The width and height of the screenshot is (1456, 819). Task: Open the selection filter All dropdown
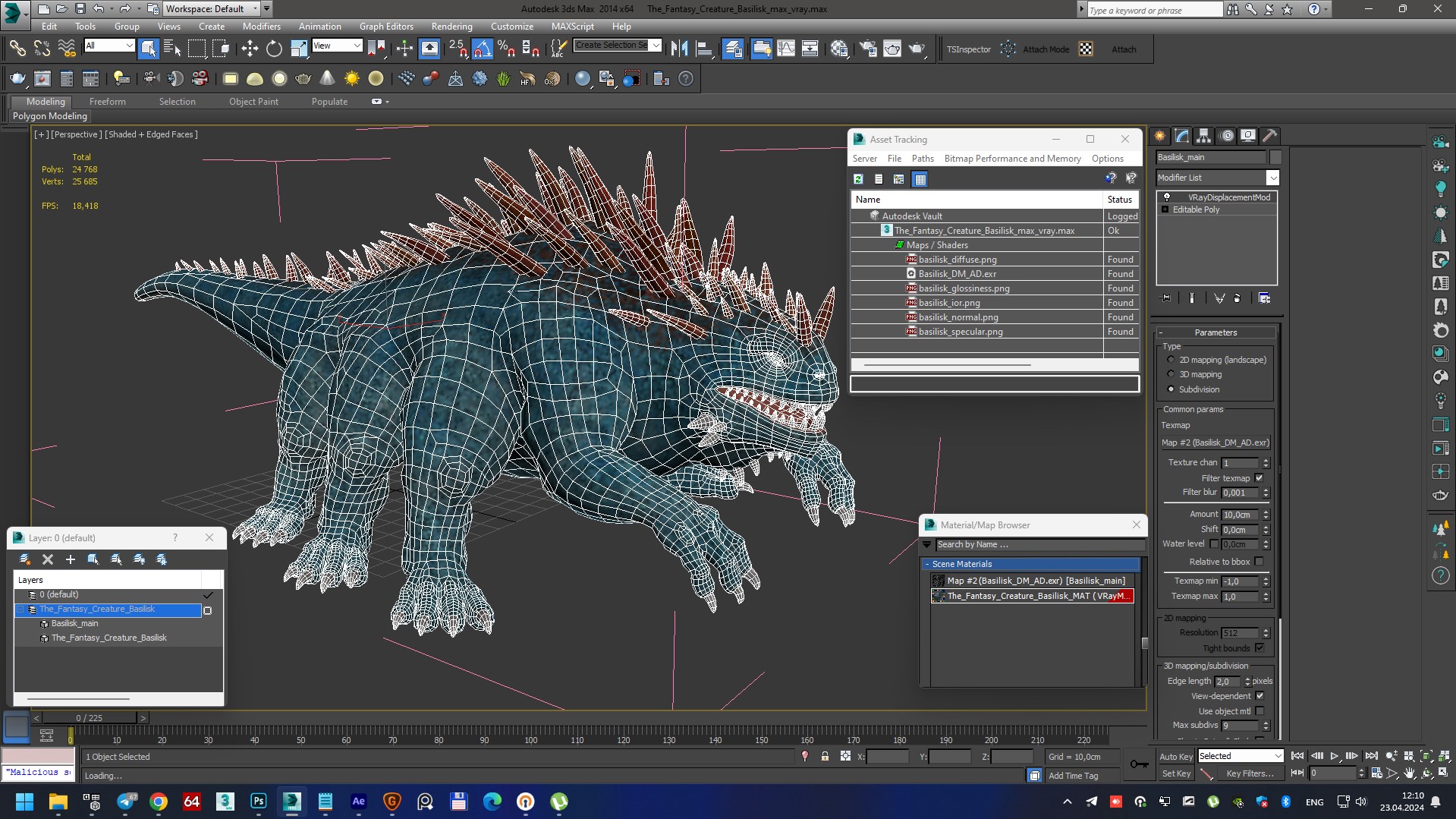tap(108, 46)
